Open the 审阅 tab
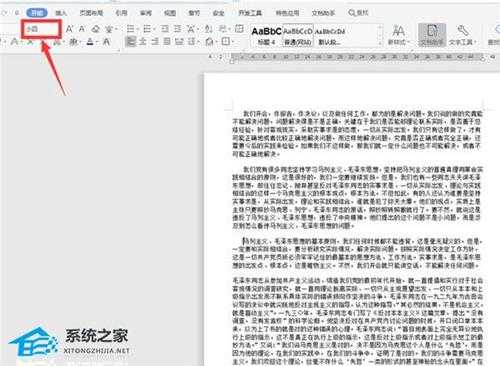500x366 pixels. click(x=146, y=13)
